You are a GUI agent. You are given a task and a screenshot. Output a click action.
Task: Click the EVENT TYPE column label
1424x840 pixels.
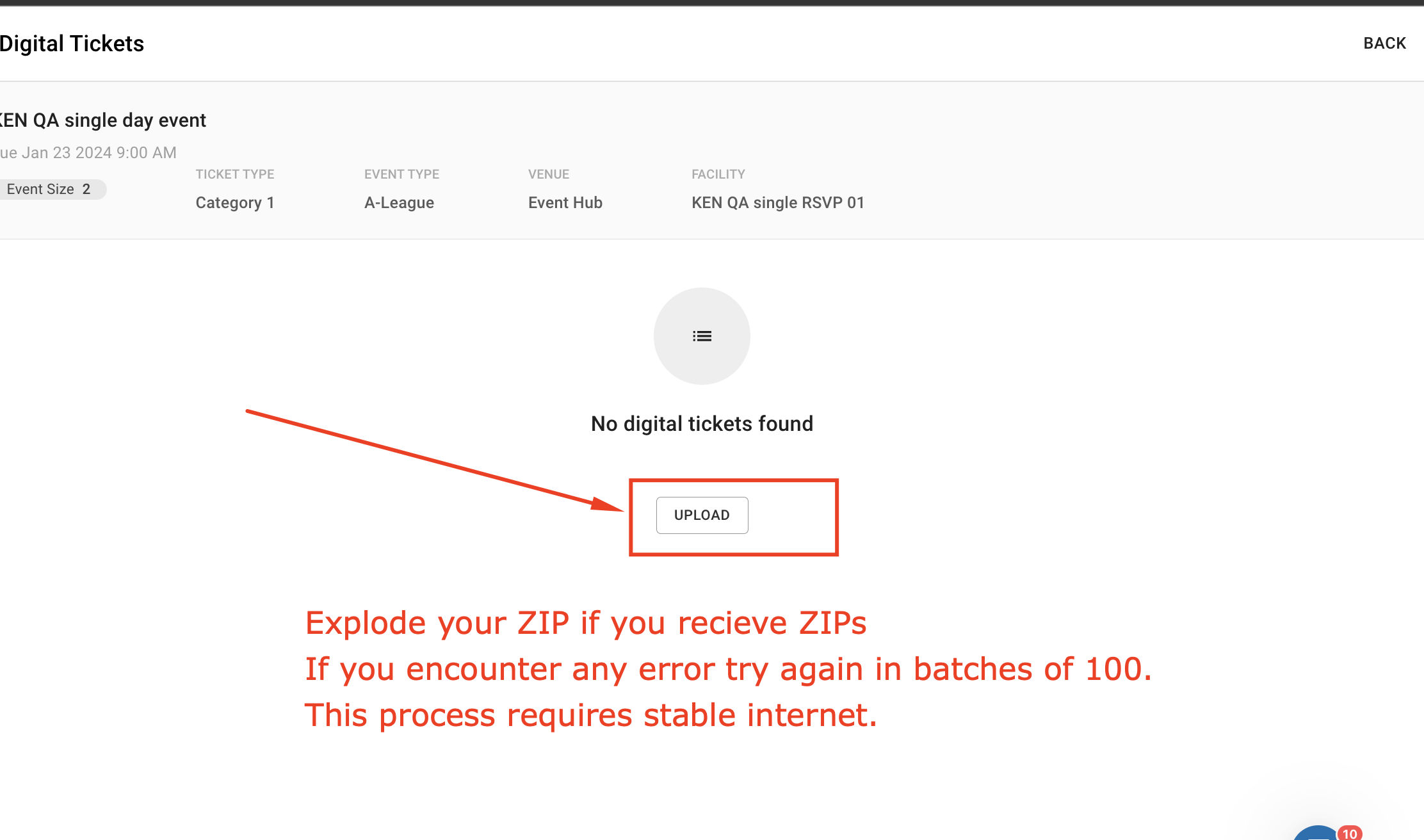[401, 174]
